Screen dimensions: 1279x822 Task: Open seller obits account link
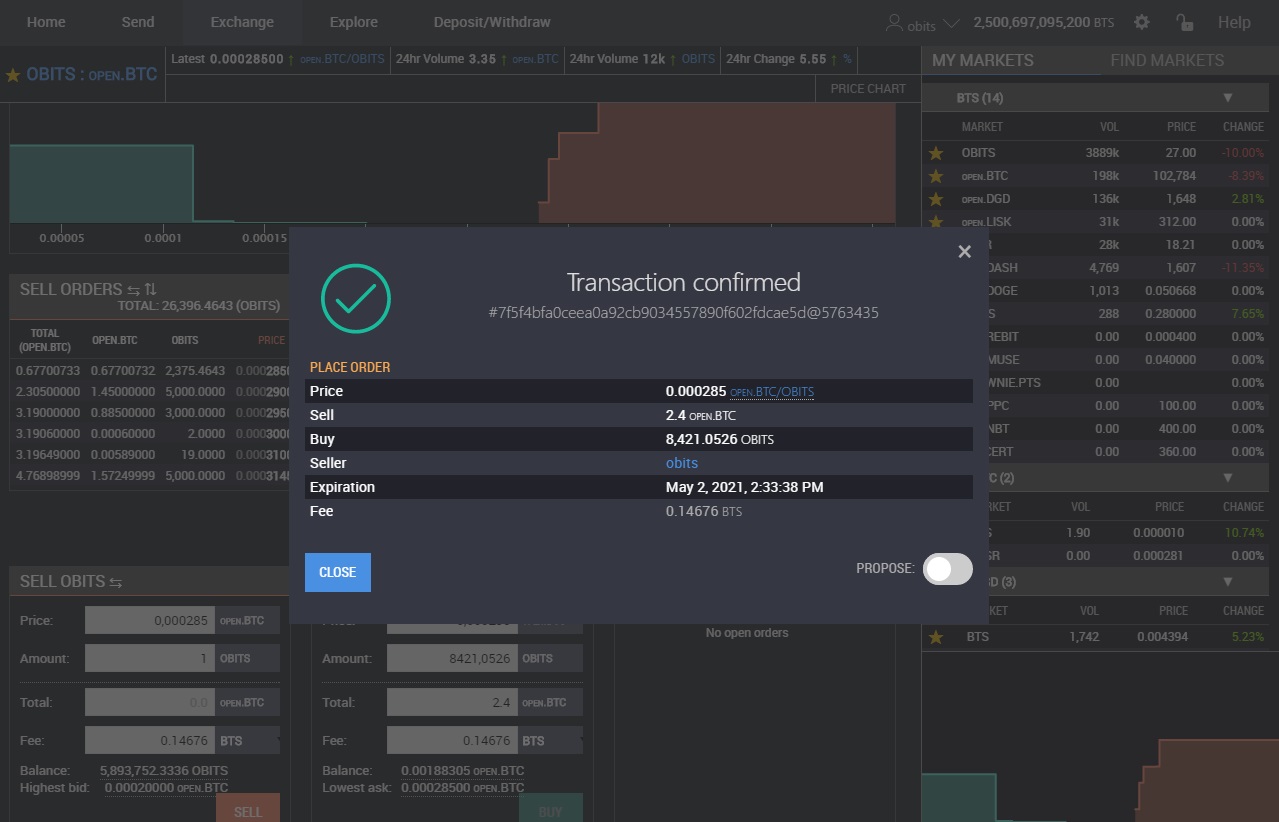tap(682, 463)
